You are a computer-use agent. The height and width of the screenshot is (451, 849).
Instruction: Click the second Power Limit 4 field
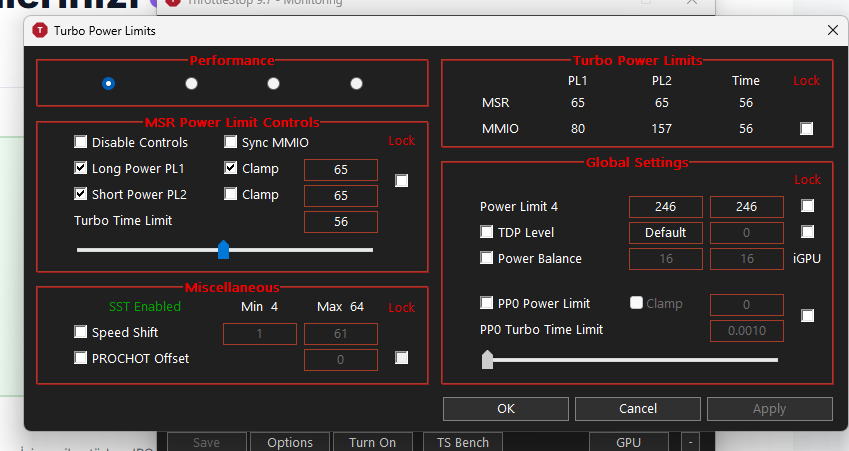747,206
